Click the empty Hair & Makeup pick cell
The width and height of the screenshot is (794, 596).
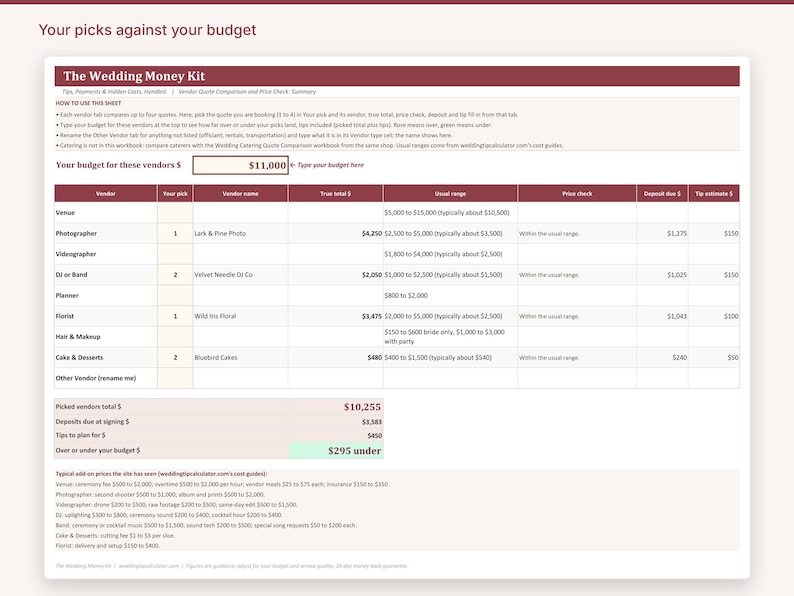175,337
